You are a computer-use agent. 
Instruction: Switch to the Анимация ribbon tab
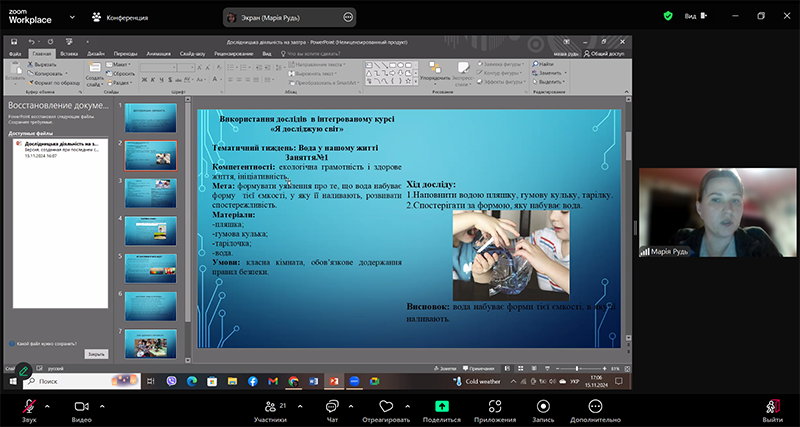pos(159,54)
